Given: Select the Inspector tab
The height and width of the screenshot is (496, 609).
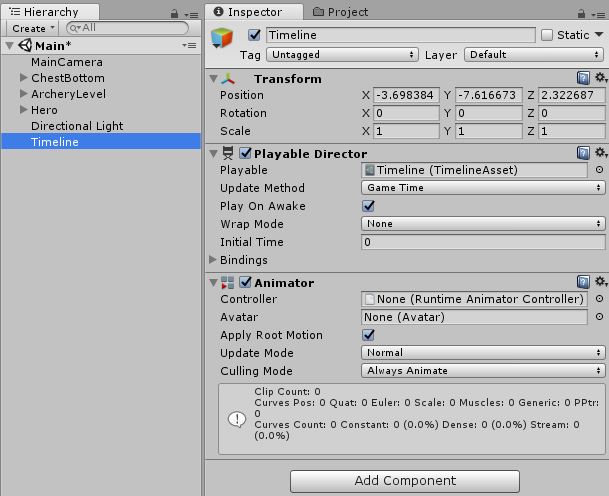Looking at the screenshot, I should [254, 12].
